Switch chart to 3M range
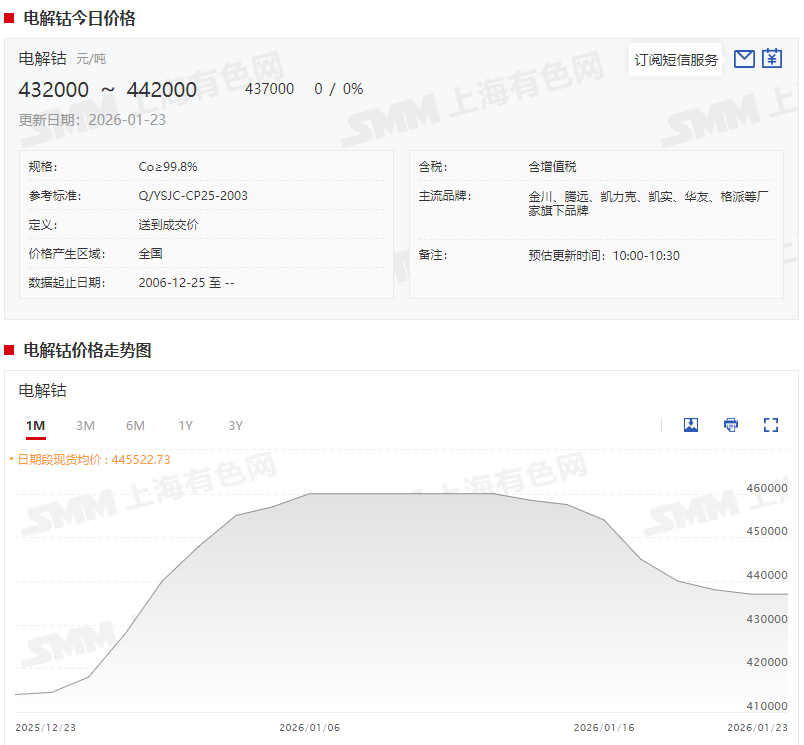 pos(86,426)
